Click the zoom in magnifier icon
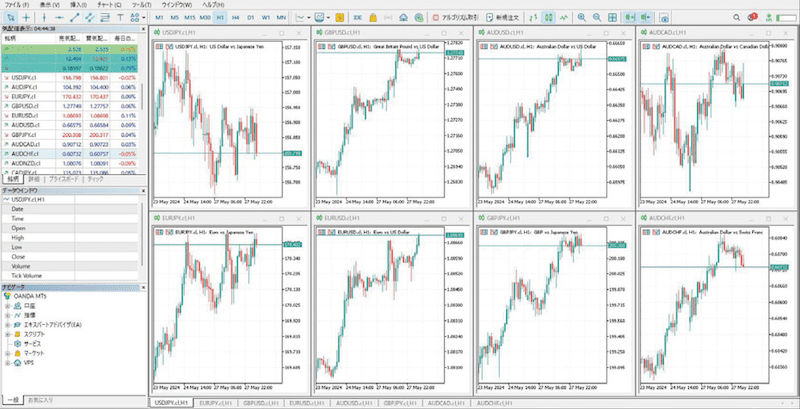The height and width of the screenshot is (409, 800). (581, 17)
